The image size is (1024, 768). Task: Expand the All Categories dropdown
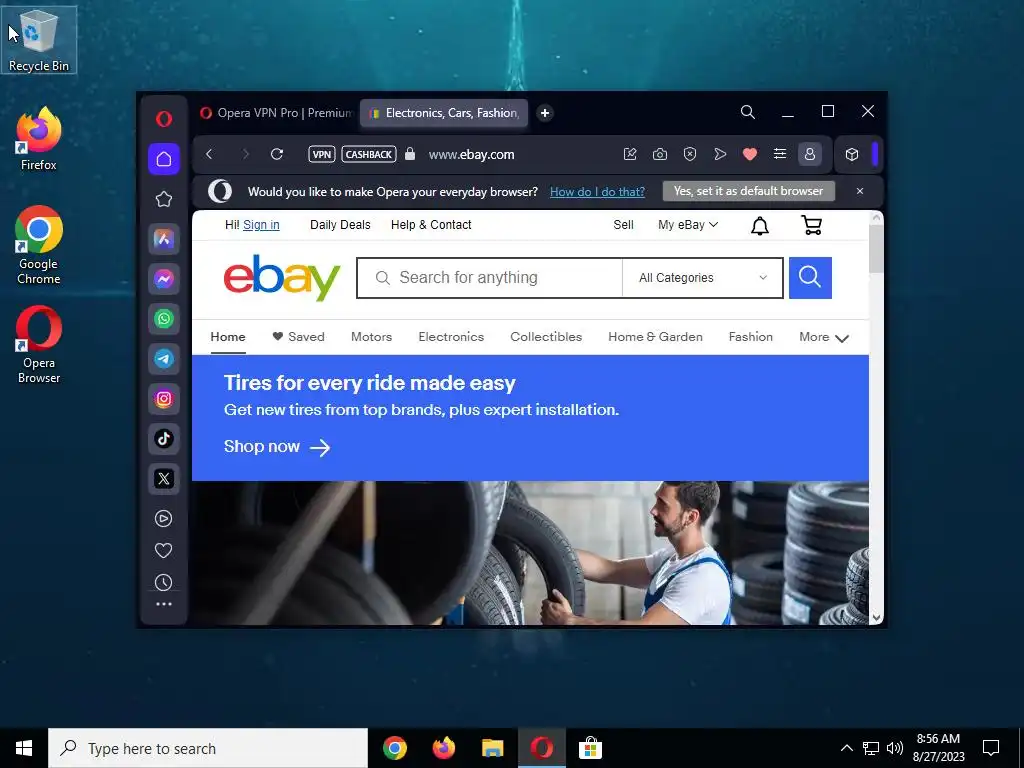click(703, 278)
